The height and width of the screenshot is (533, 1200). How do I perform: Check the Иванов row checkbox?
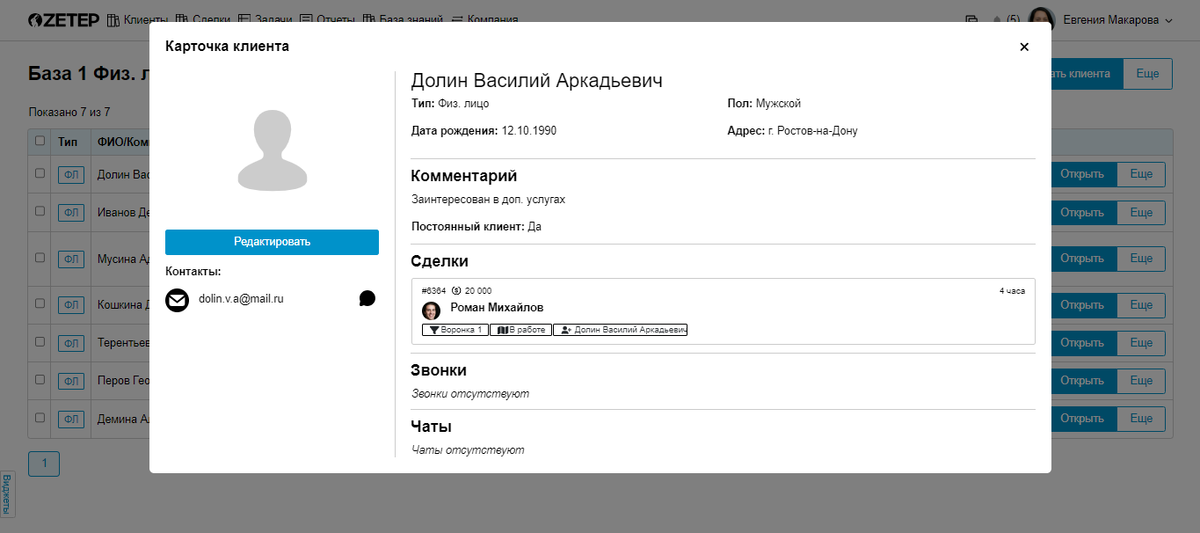click(40, 211)
